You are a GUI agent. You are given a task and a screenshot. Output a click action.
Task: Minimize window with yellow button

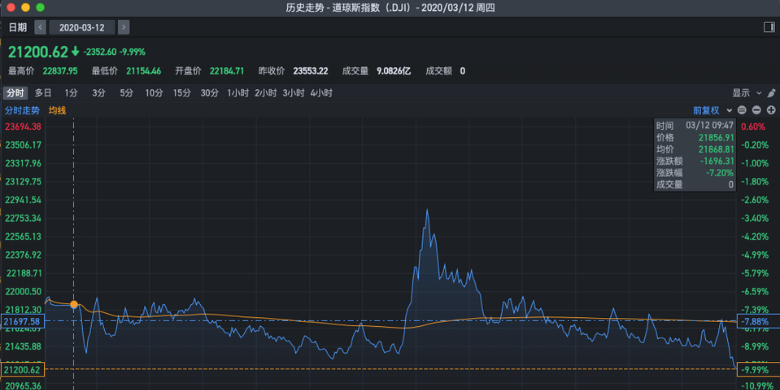(26, 7)
